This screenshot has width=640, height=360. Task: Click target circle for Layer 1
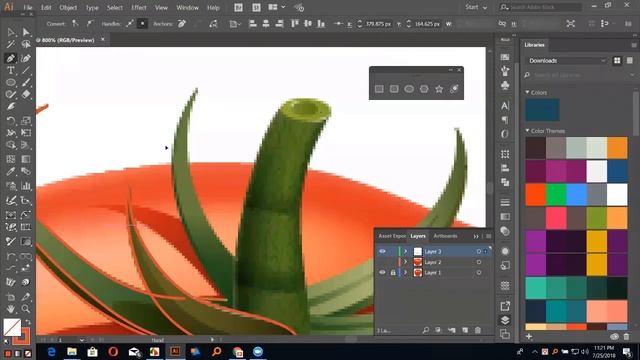(479, 272)
